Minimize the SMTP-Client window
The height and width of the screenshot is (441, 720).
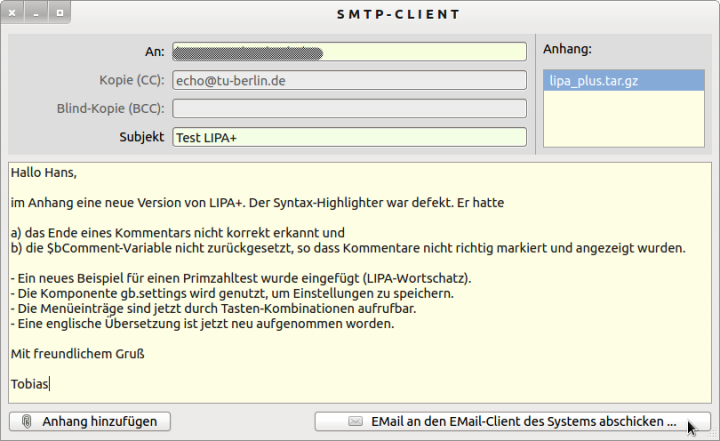(x=37, y=14)
